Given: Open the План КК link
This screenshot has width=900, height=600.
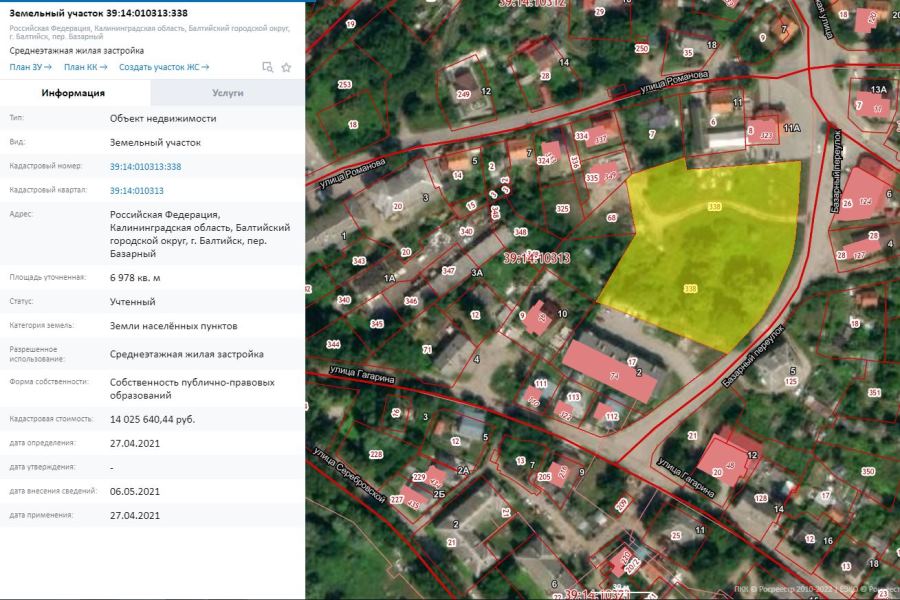Looking at the screenshot, I should [x=86, y=67].
